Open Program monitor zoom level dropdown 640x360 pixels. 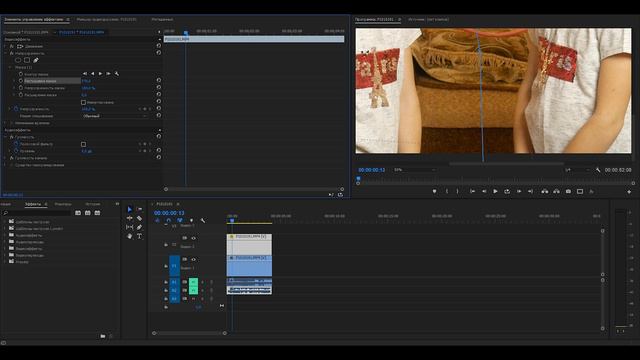tap(414, 170)
